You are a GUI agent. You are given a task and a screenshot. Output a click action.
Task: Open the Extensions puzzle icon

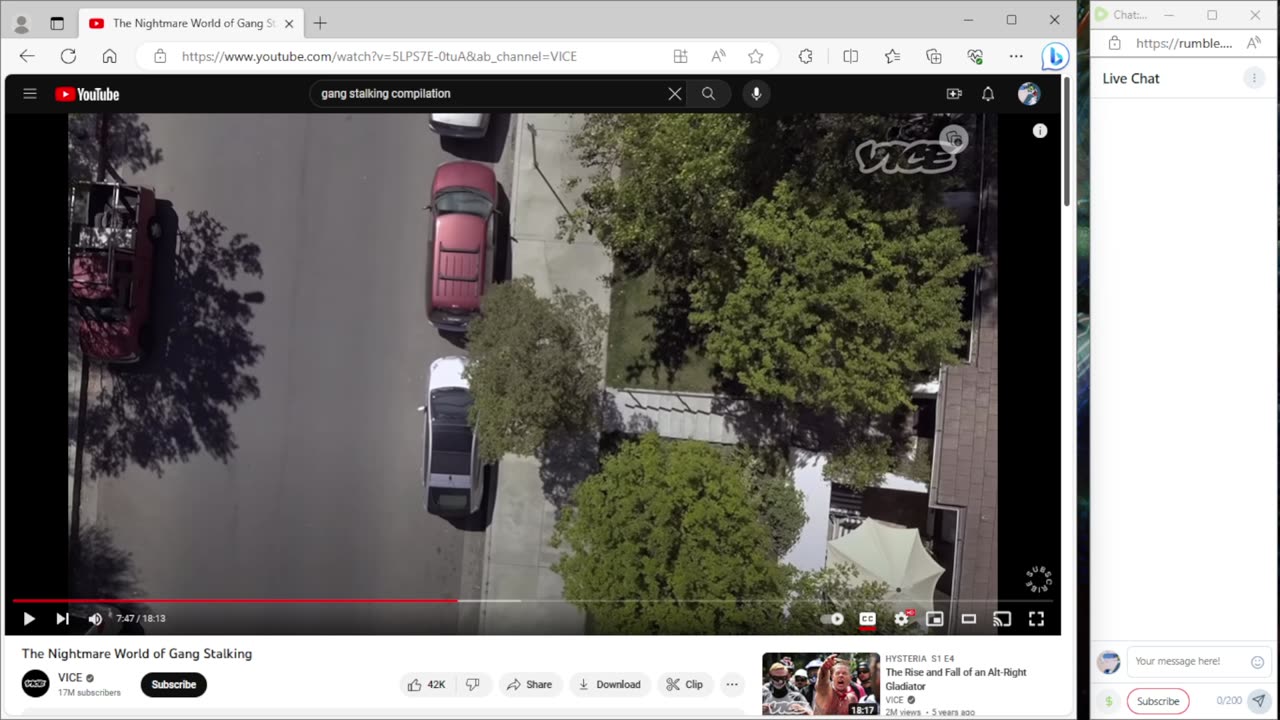point(806,57)
